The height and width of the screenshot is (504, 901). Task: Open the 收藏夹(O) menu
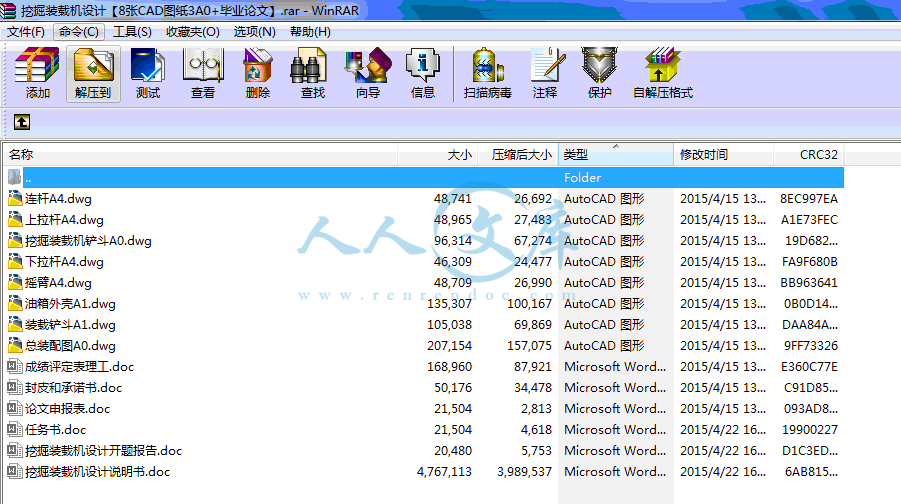pos(192,32)
